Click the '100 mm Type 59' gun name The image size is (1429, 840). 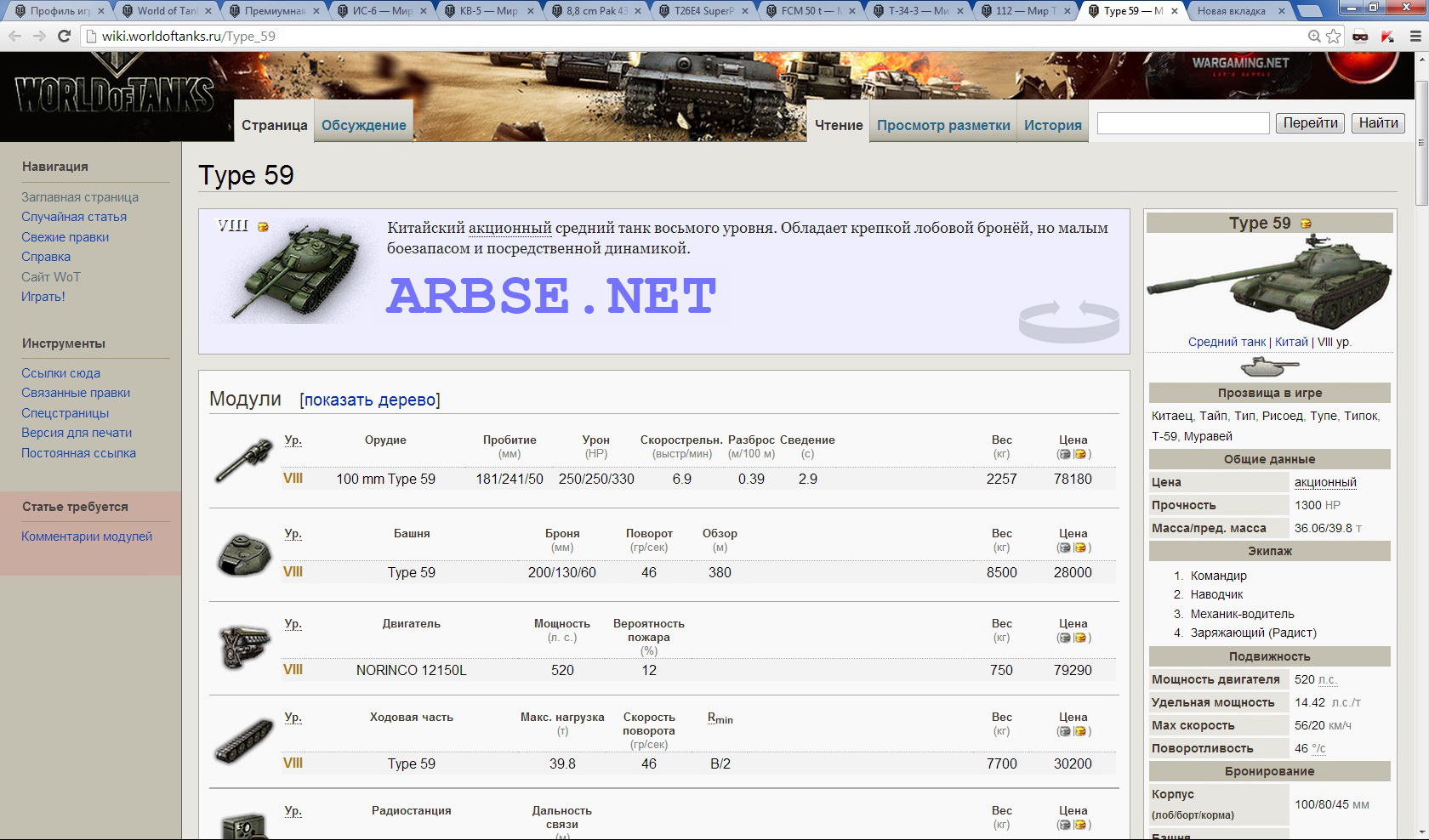[385, 479]
